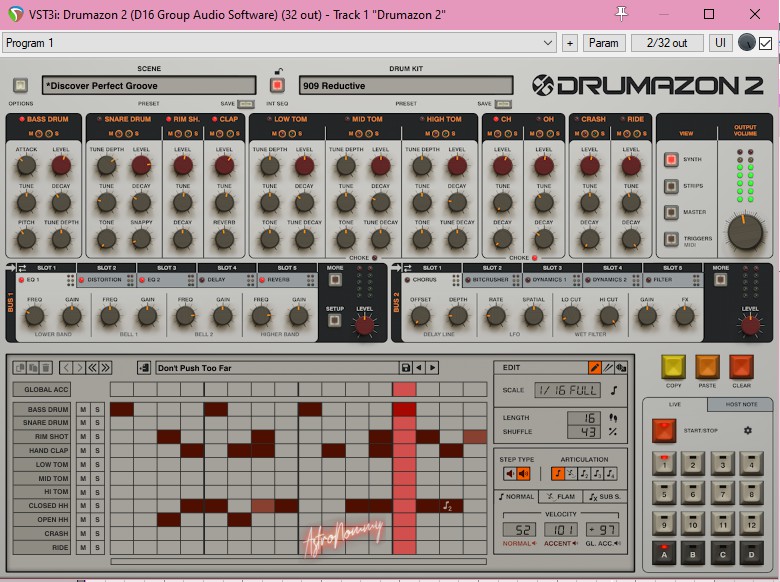This screenshot has width=780, height=582.
Task: Enable Synth view button
Action: 671,160
